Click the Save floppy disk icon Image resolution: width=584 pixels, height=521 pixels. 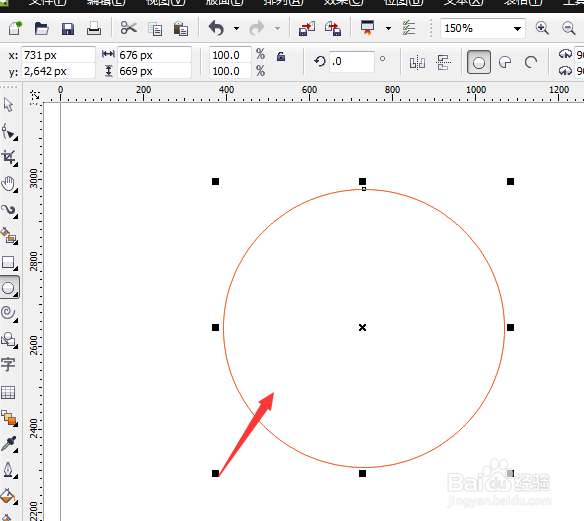pos(68,29)
